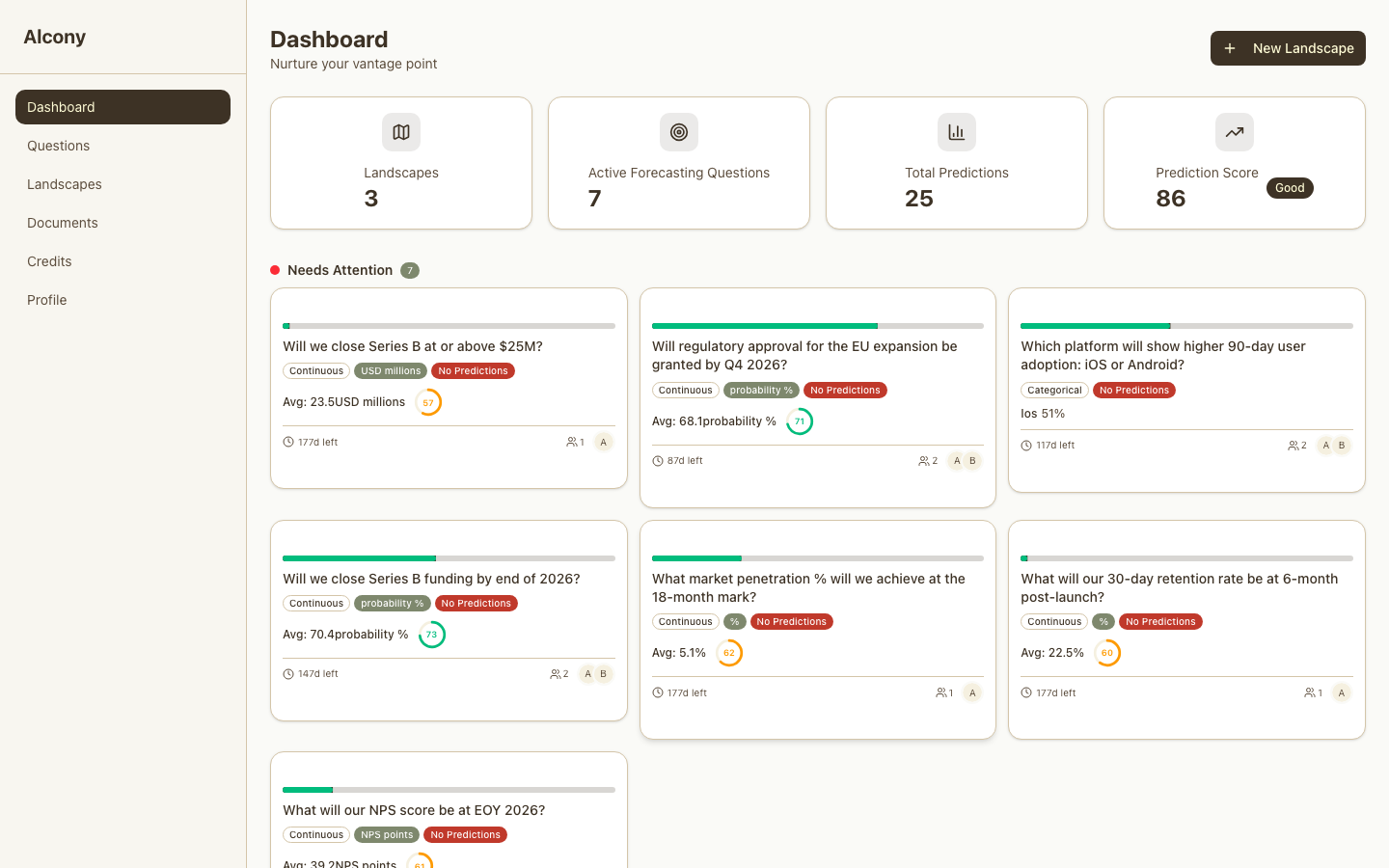Click the Prediction Score trending icon
Image resolution: width=1389 pixels, height=868 pixels.
(x=1235, y=132)
